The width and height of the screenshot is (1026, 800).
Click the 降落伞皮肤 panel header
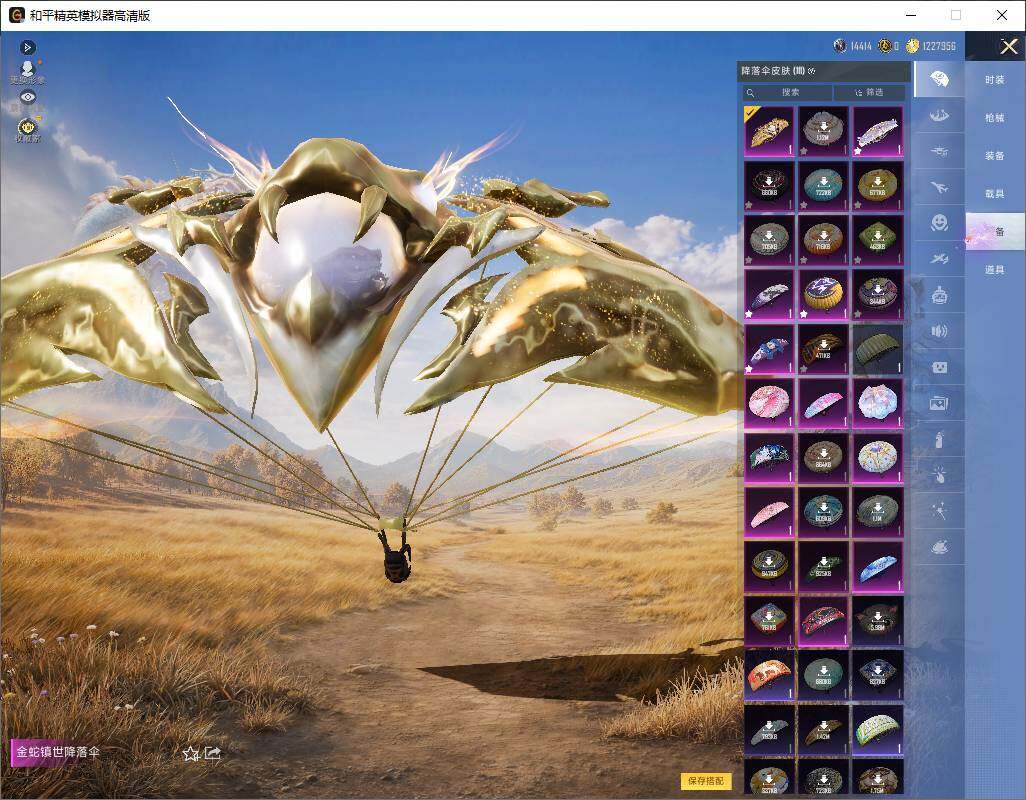(824, 71)
